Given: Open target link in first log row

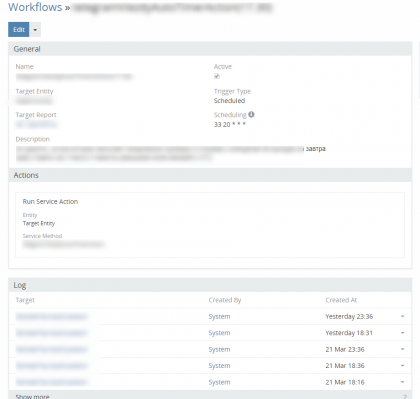Looking at the screenshot, I should [51, 316].
